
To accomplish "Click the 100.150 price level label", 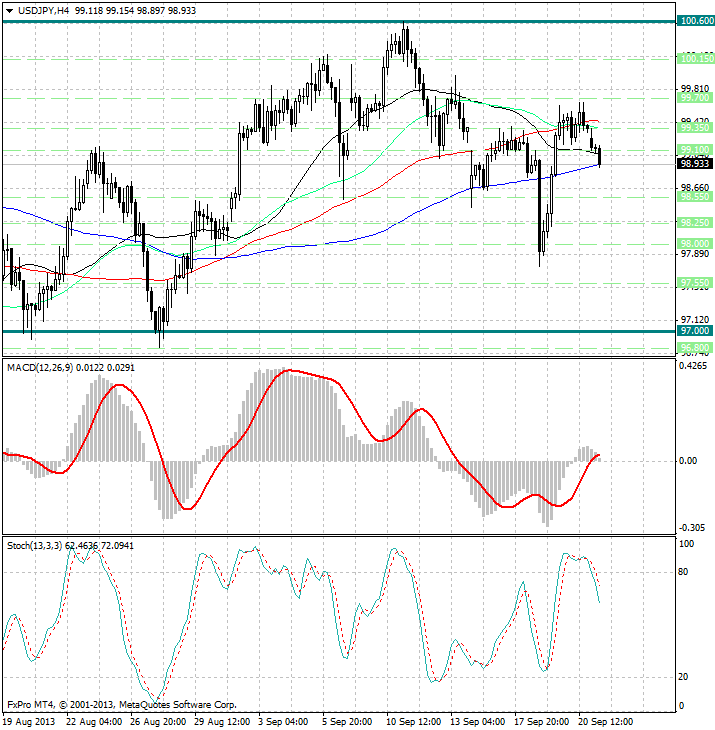I will (x=696, y=59).
